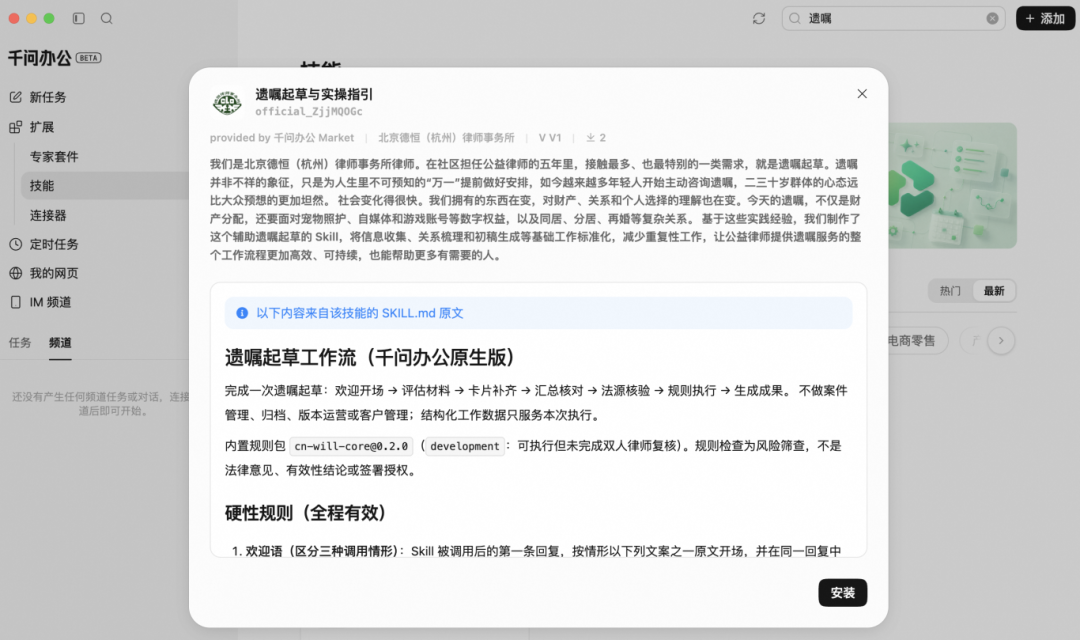Click the 添加 button
This screenshot has width=1080, height=640.
click(1045, 19)
